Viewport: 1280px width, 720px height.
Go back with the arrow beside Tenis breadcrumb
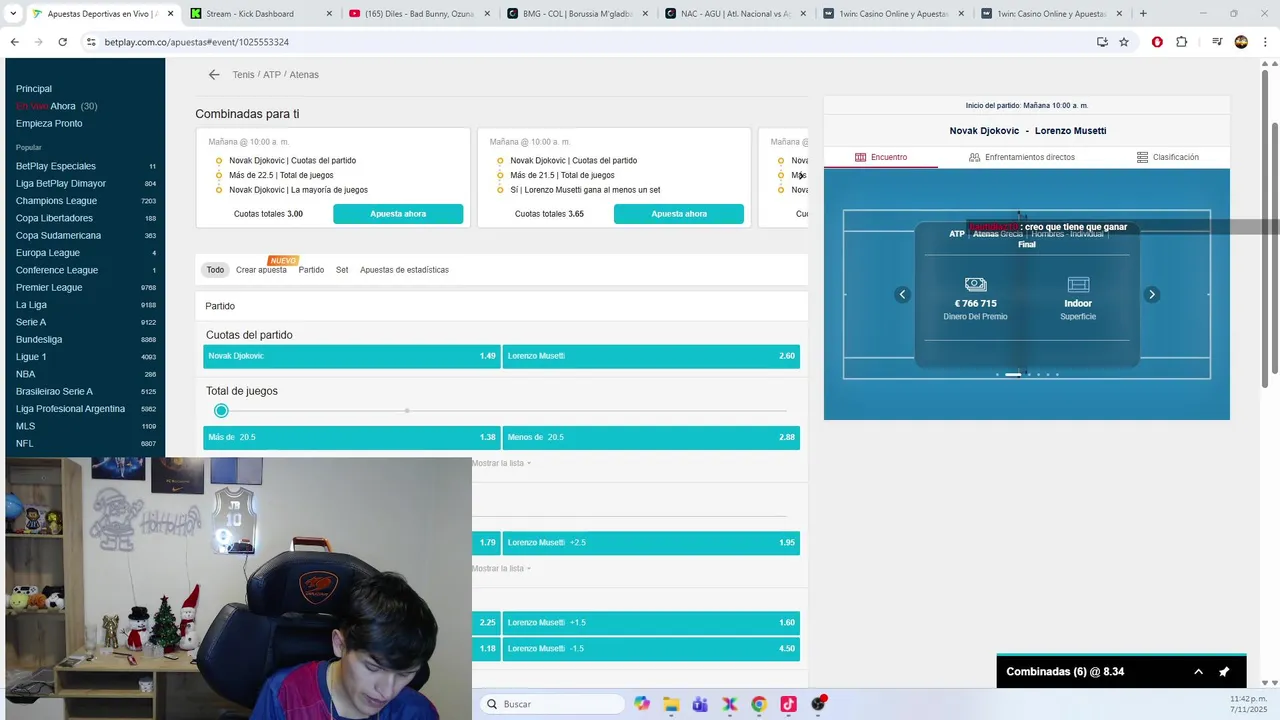[x=214, y=75]
